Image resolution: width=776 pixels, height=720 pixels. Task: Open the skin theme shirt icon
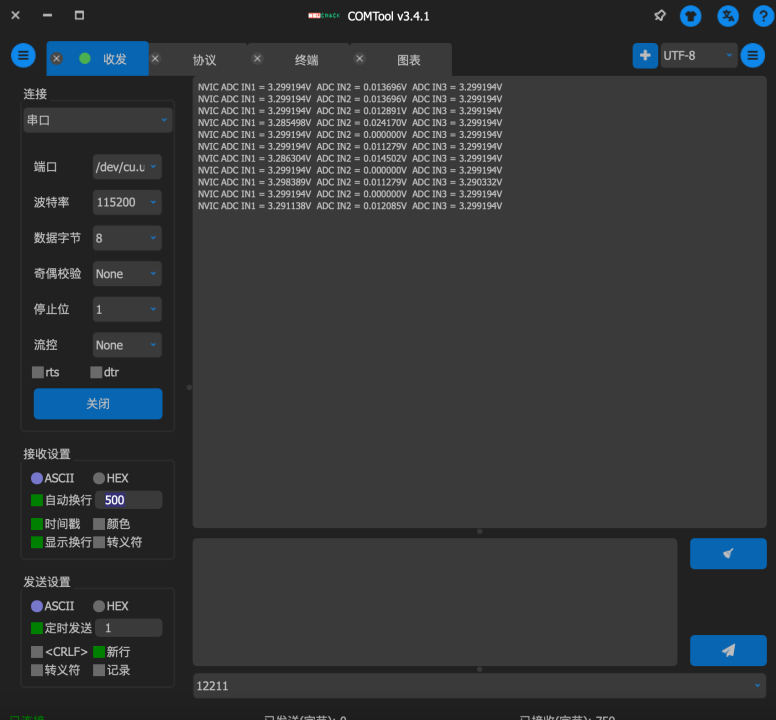tap(691, 16)
